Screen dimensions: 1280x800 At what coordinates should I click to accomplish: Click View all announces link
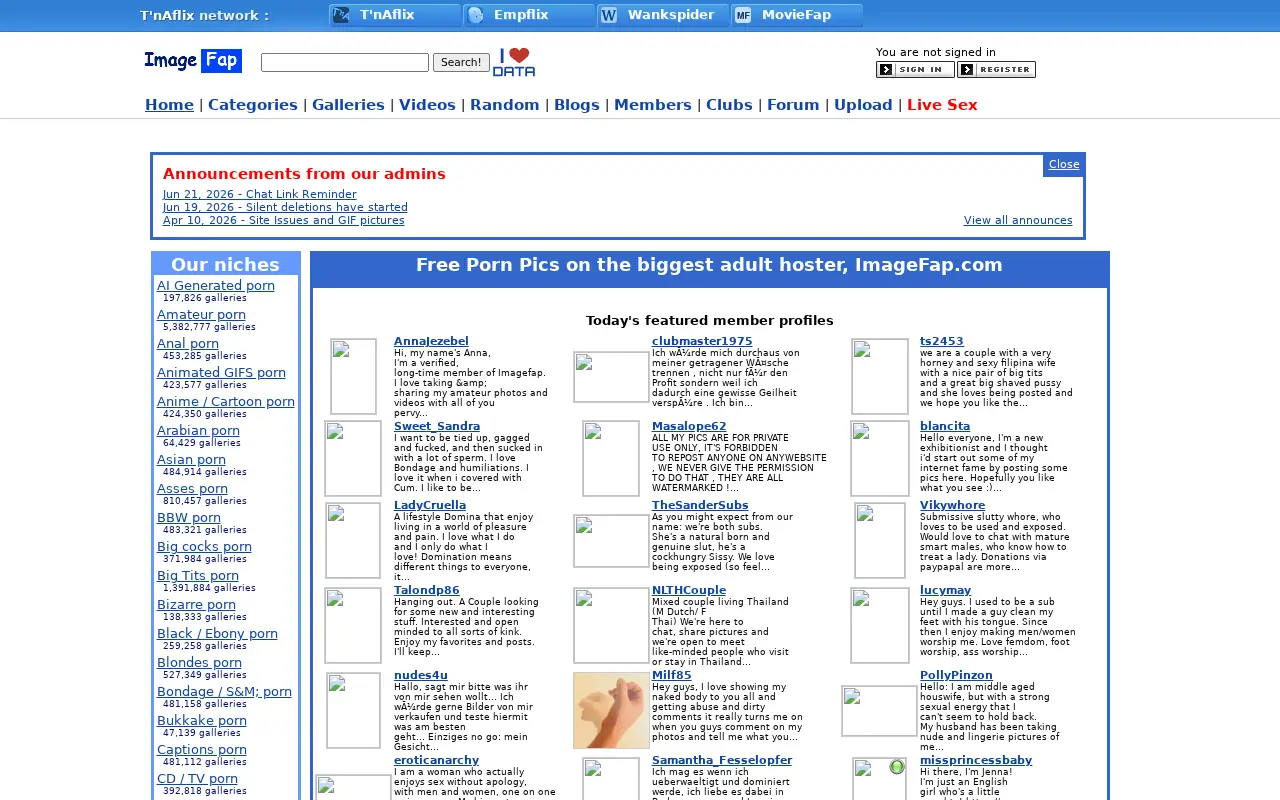click(1018, 220)
